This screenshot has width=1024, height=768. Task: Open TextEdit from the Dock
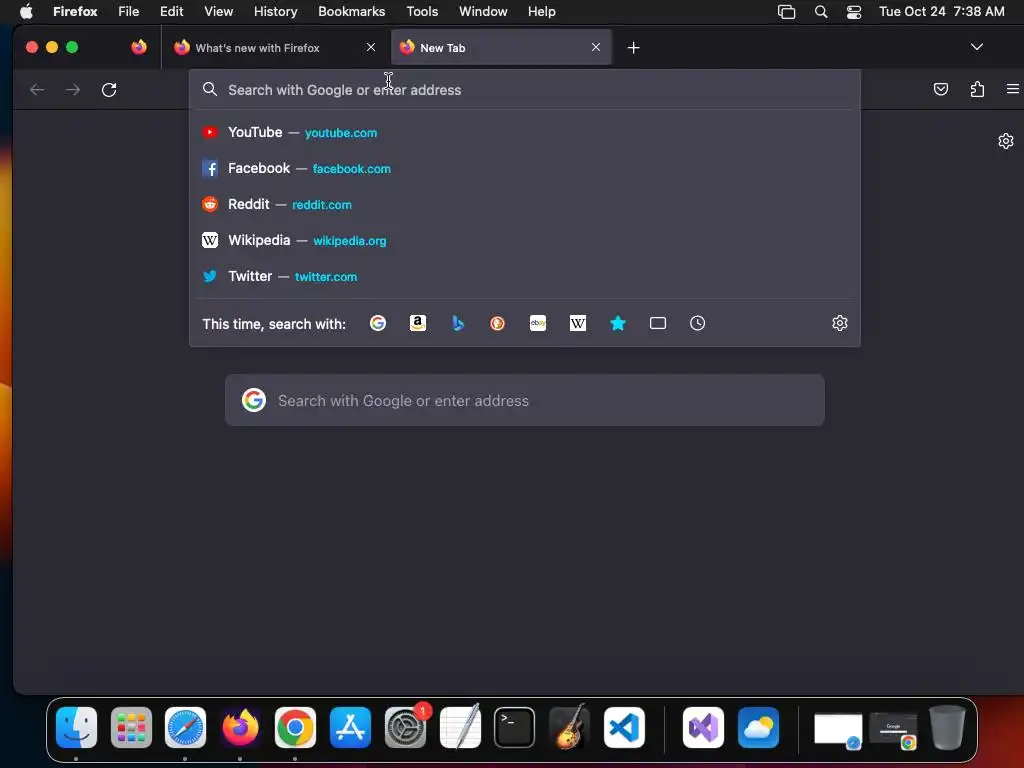point(460,727)
